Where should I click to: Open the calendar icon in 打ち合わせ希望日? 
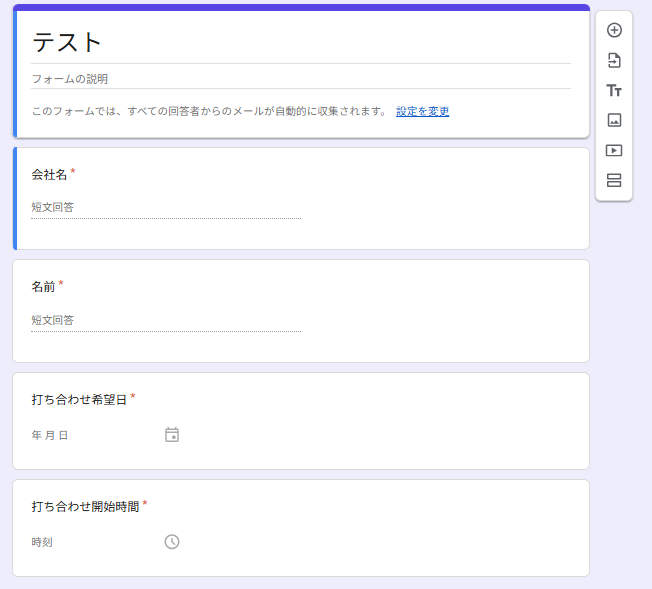point(172,435)
